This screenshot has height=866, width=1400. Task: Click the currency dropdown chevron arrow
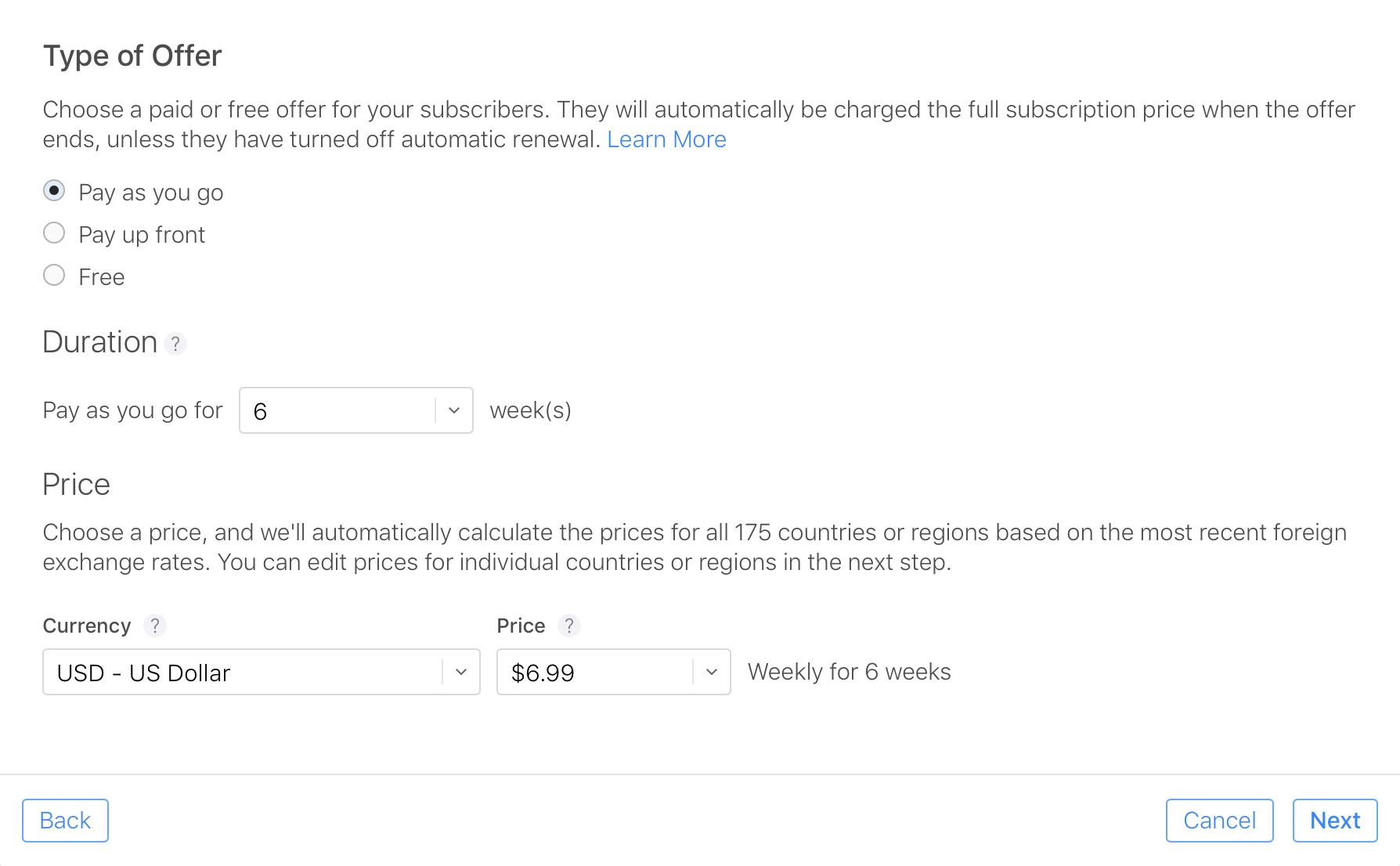click(461, 672)
